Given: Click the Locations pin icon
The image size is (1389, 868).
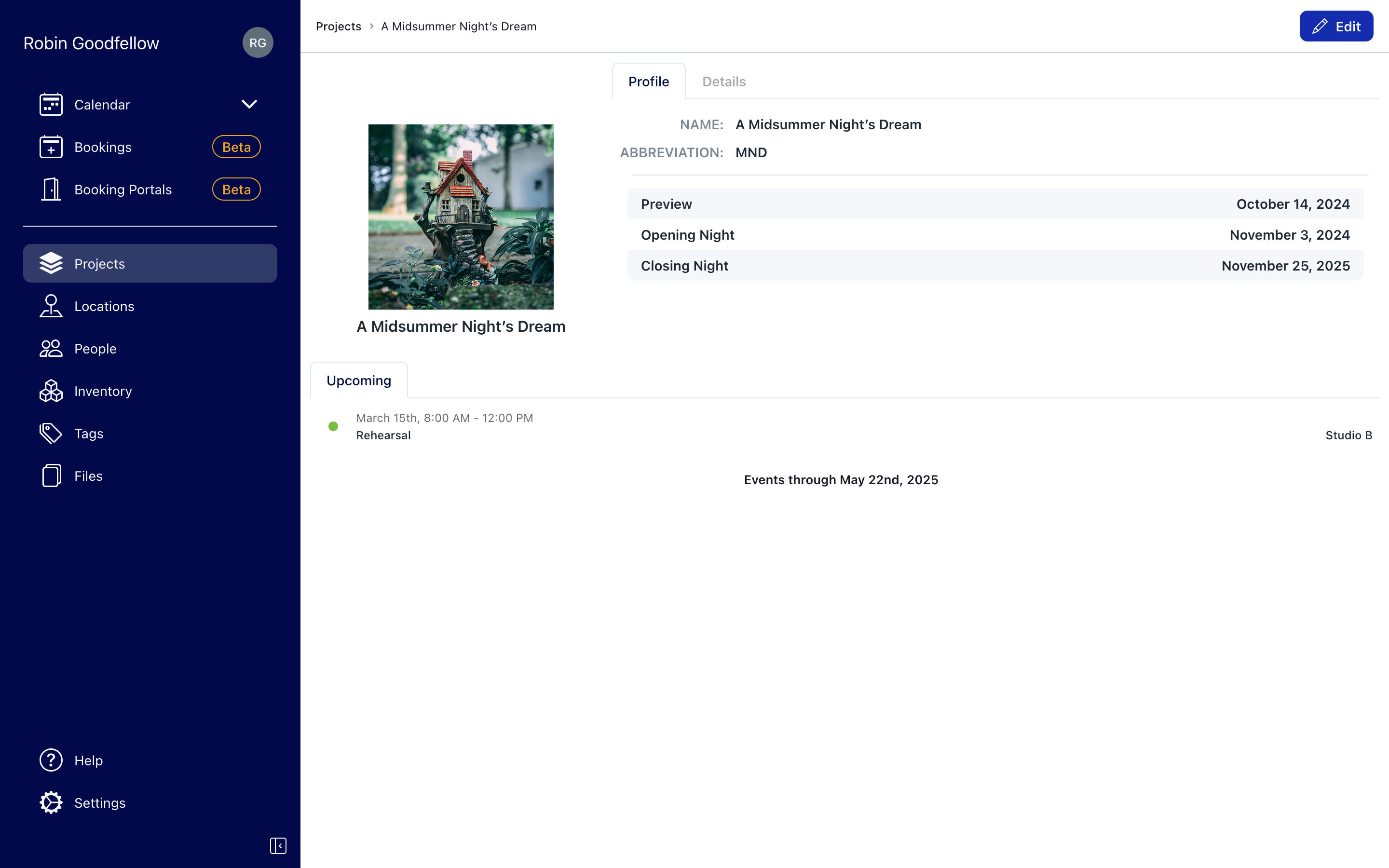Looking at the screenshot, I should point(51,306).
